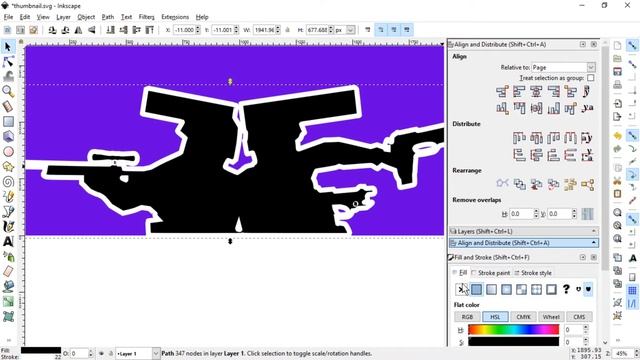Viewport: 640px width, 360px height.
Task: Select the Spiral tool
Action: [x=8, y=182]
